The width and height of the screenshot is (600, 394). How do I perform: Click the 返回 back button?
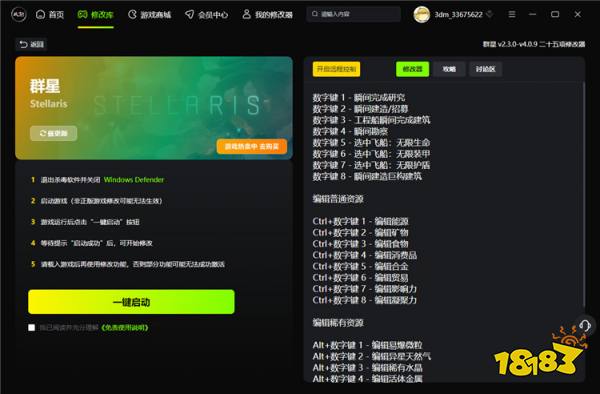click(x=31, y=44)
